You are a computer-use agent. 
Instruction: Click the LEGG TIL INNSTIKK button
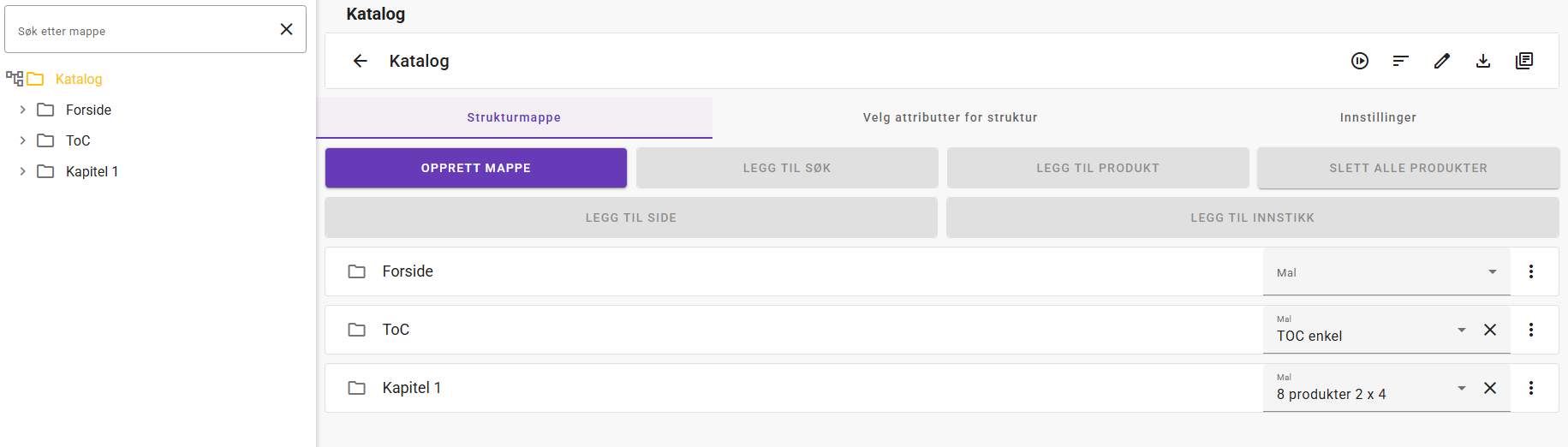tap(1252, 218)
